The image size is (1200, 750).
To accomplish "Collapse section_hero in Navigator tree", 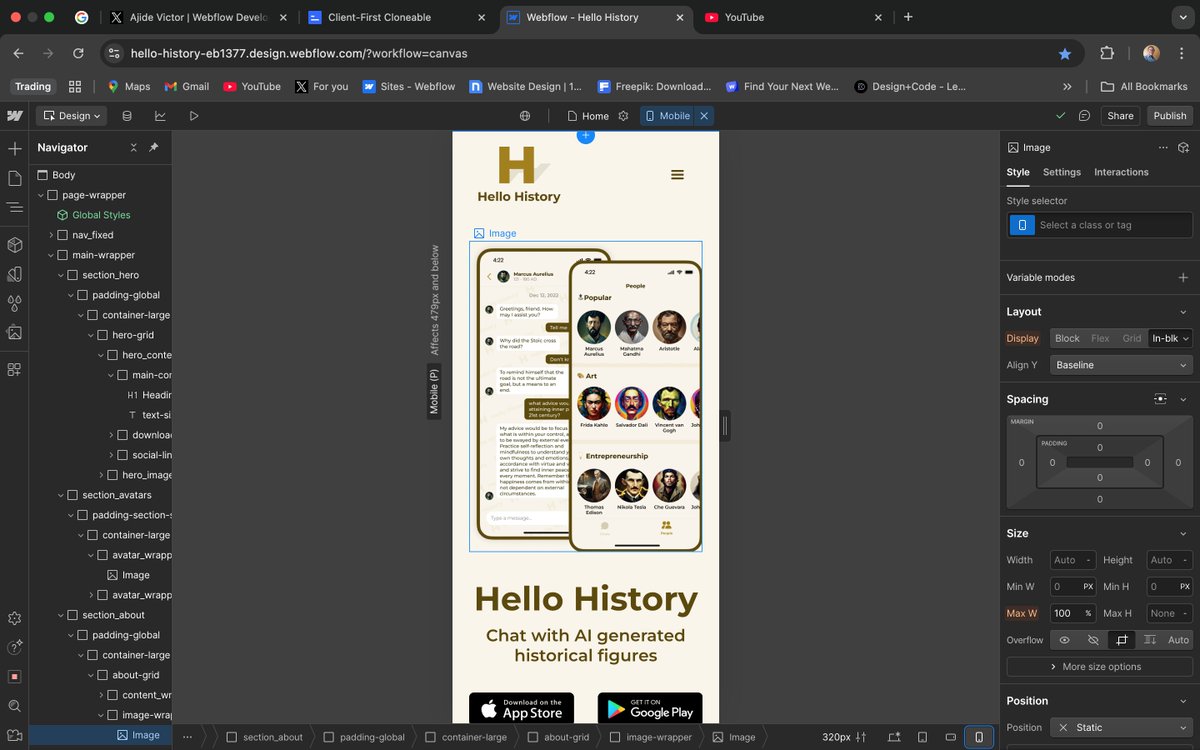I will click(61, 275).
